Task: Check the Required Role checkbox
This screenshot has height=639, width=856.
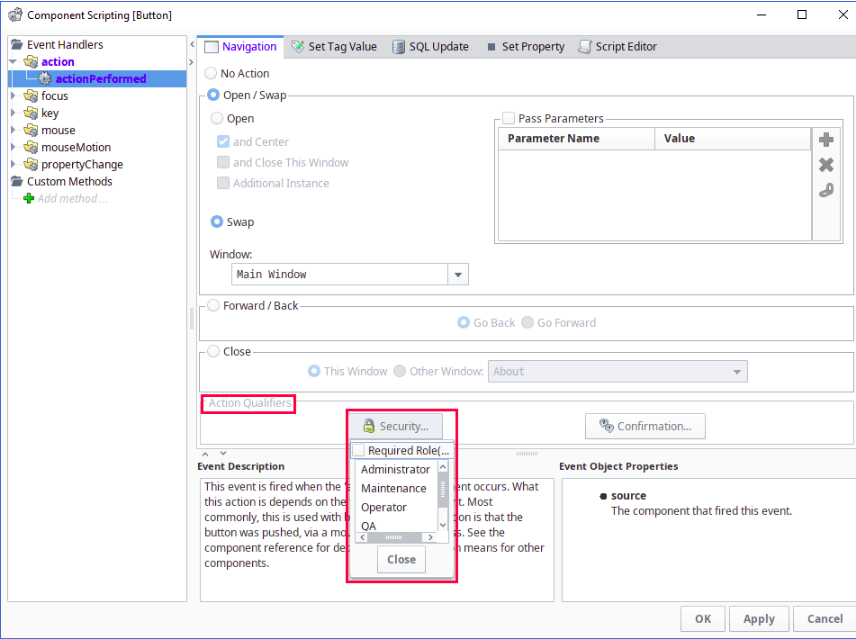Action: [x=359, y=451]
